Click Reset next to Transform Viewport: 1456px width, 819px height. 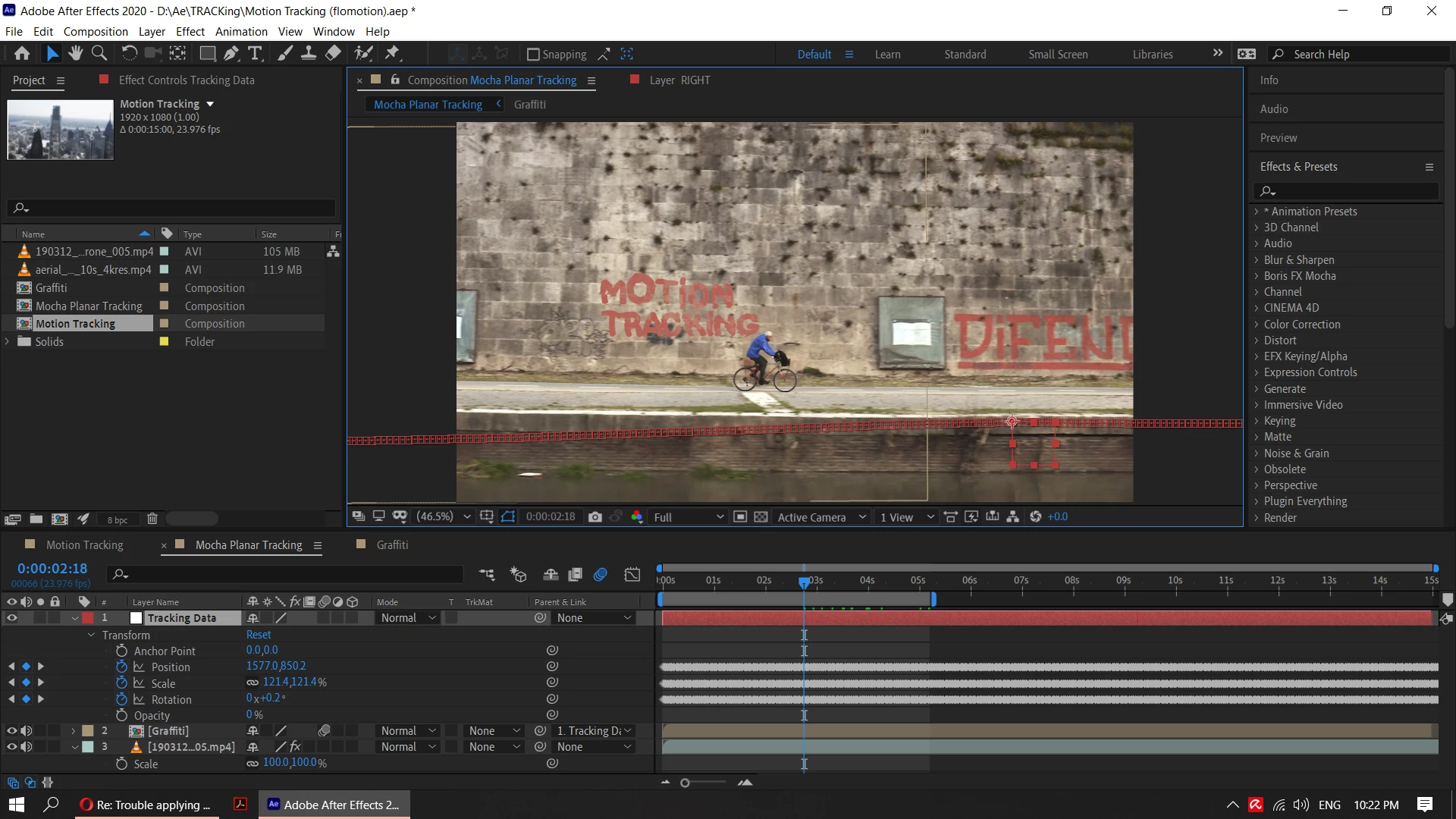click(x=259, y=635)
